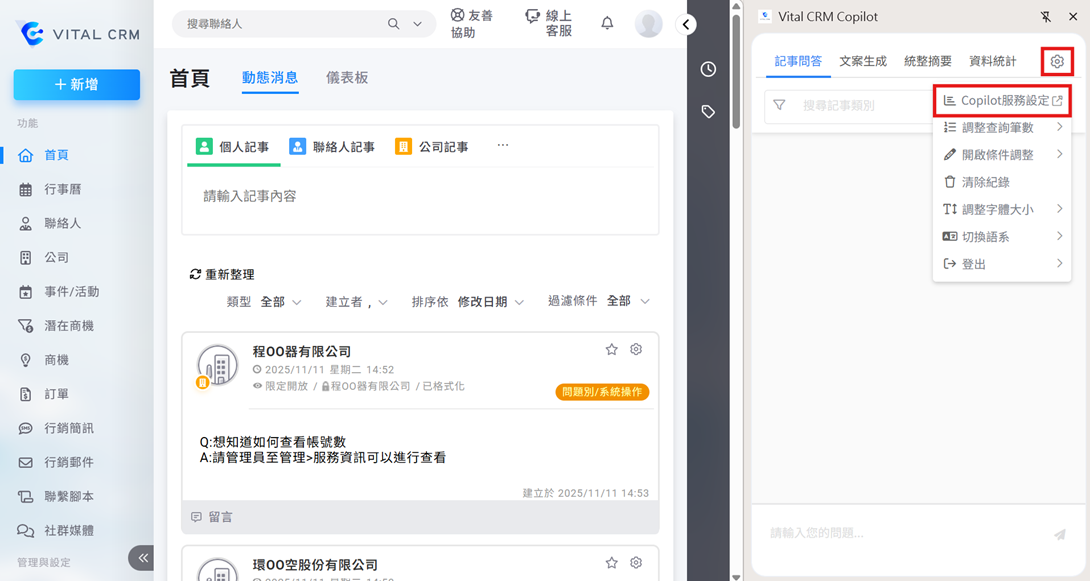The image size is (1090, 581).
Task: Collapse the left sidebar with double-arrow button
Action: pos(143,557)
